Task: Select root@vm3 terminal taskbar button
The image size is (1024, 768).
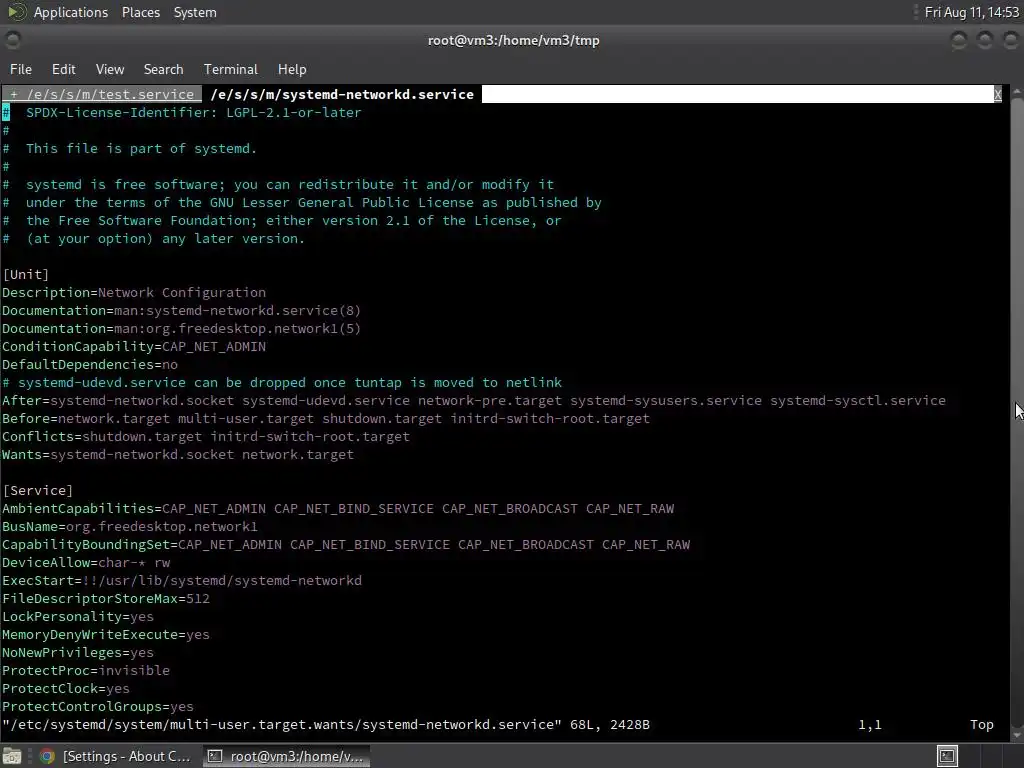Action: point(286,756)
